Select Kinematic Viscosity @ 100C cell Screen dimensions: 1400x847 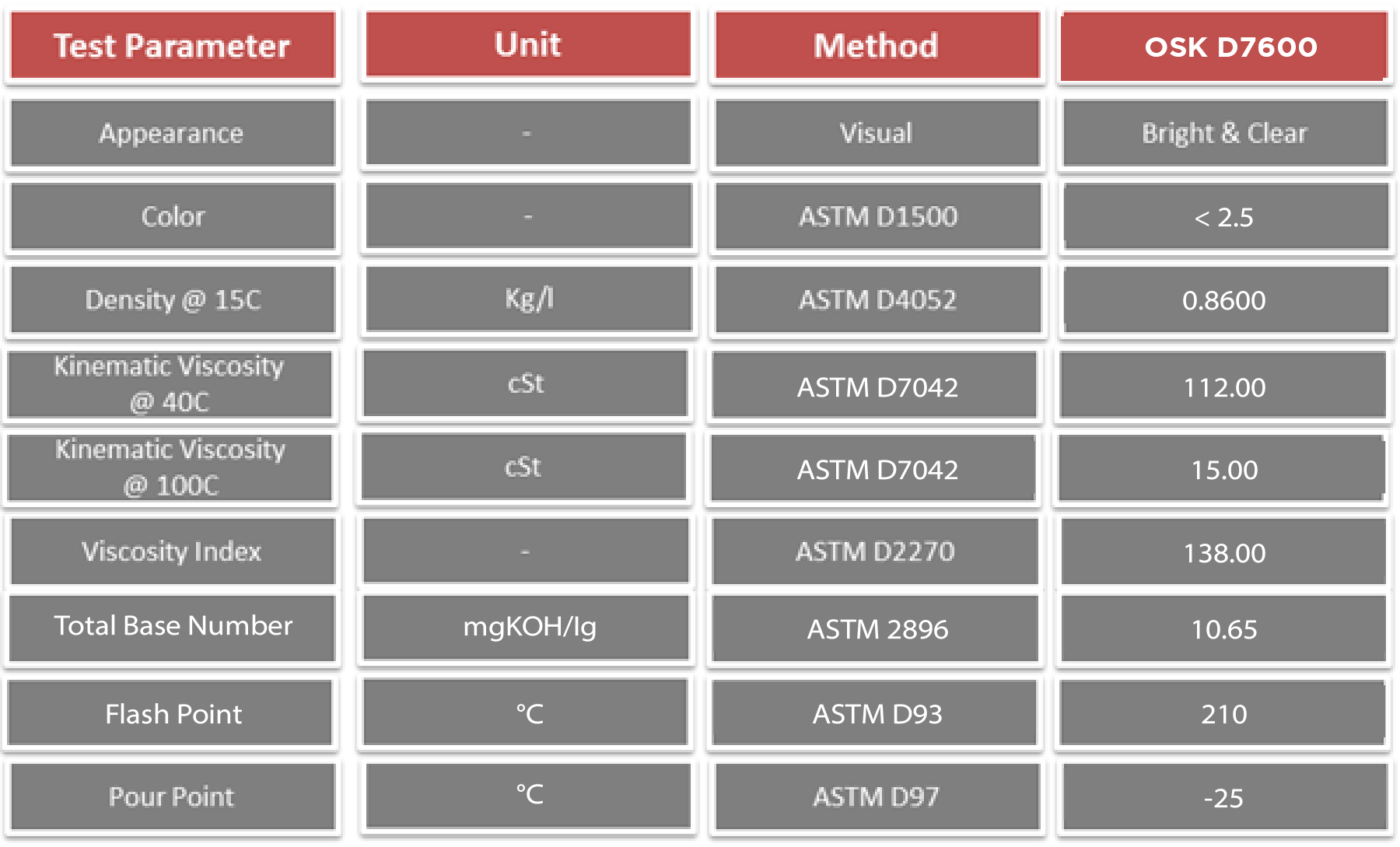(170, 467)
